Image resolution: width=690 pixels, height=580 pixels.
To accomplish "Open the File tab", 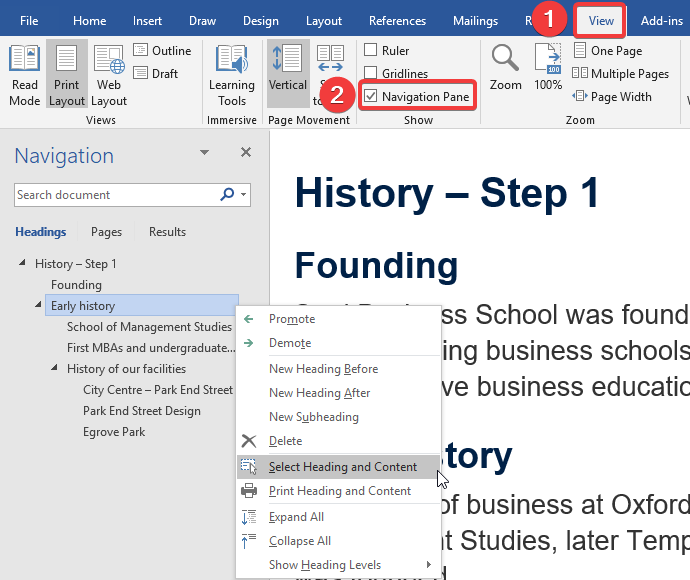I will point(29,21).
